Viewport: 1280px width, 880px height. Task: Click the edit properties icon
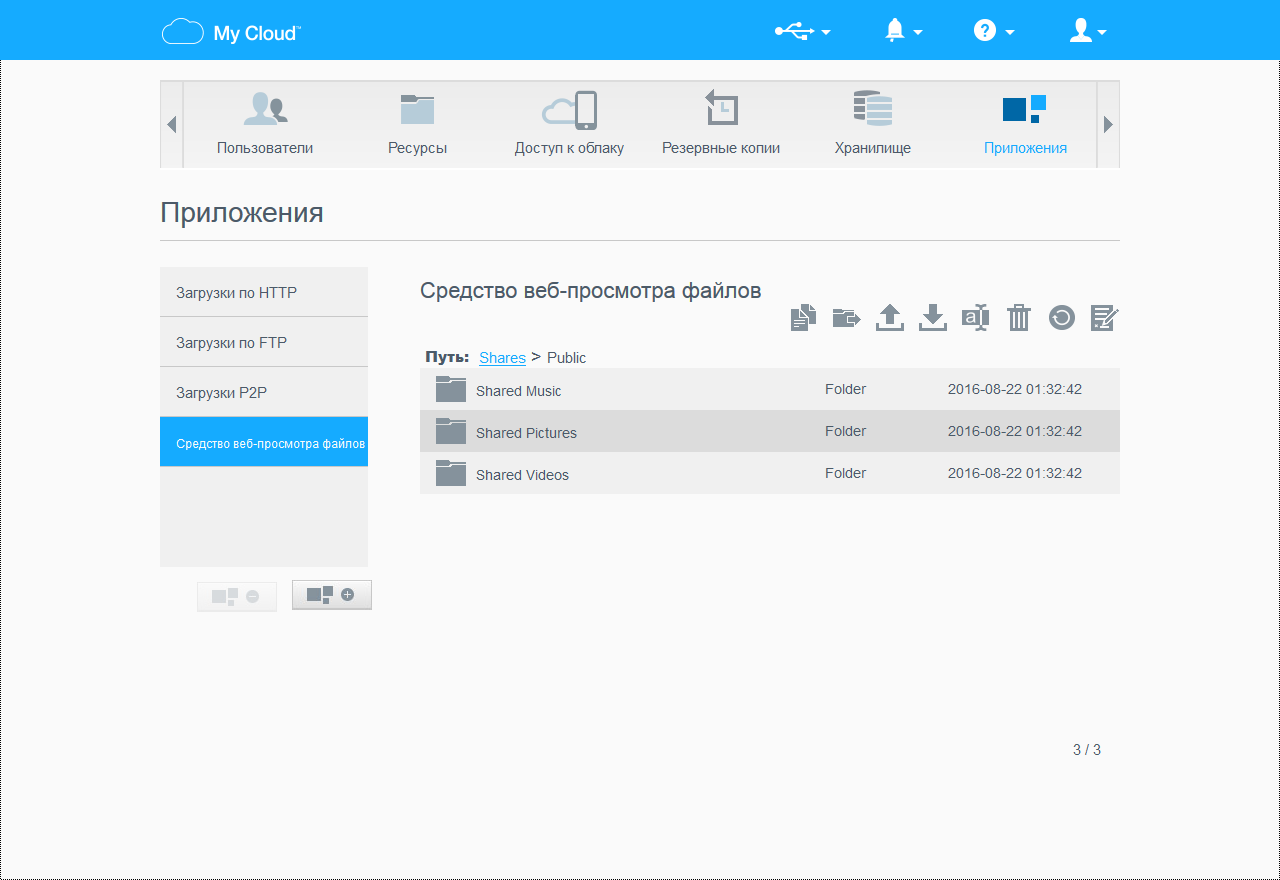(1105, 318)
